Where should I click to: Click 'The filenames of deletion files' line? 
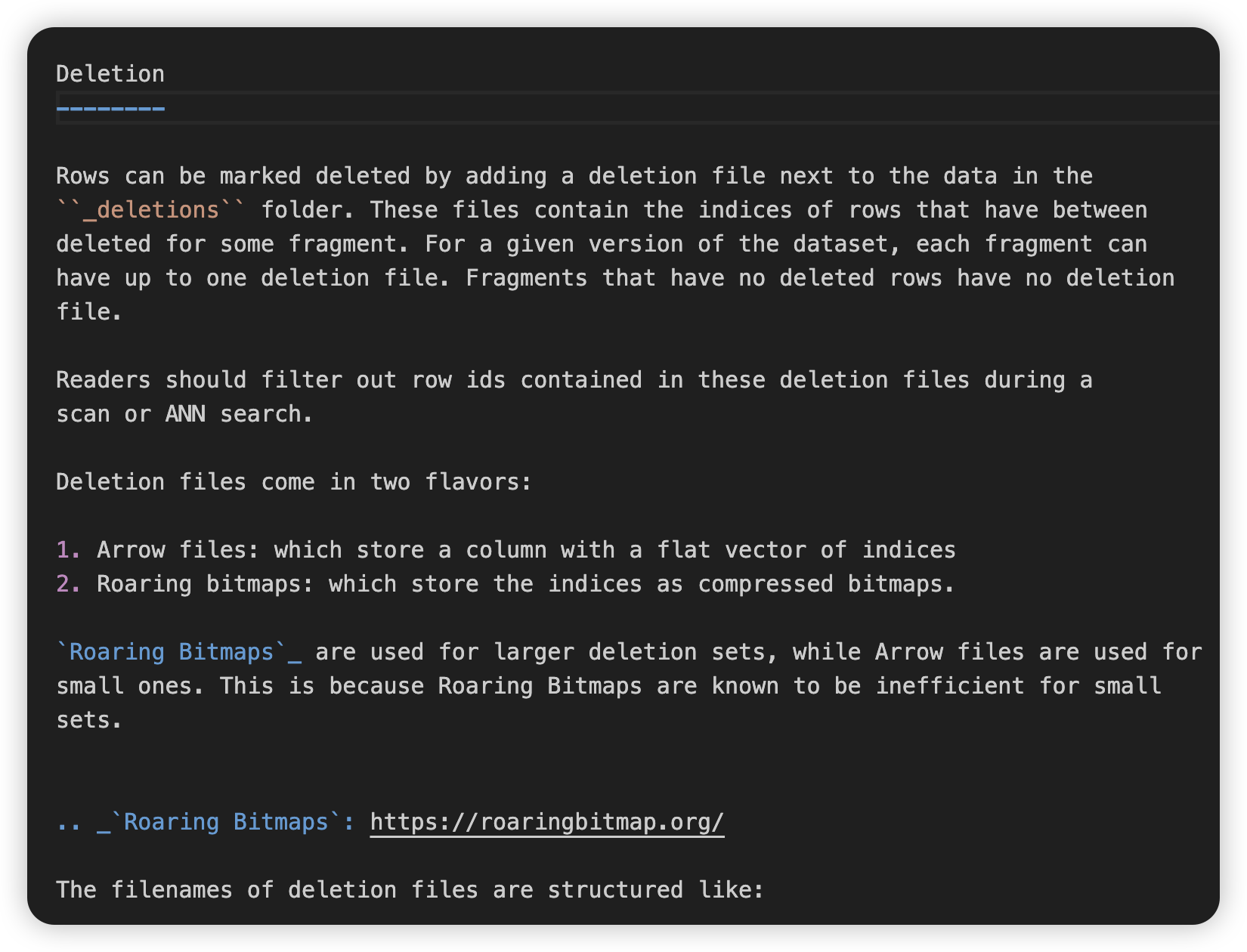pyautogui.click(x=410, y=890)
